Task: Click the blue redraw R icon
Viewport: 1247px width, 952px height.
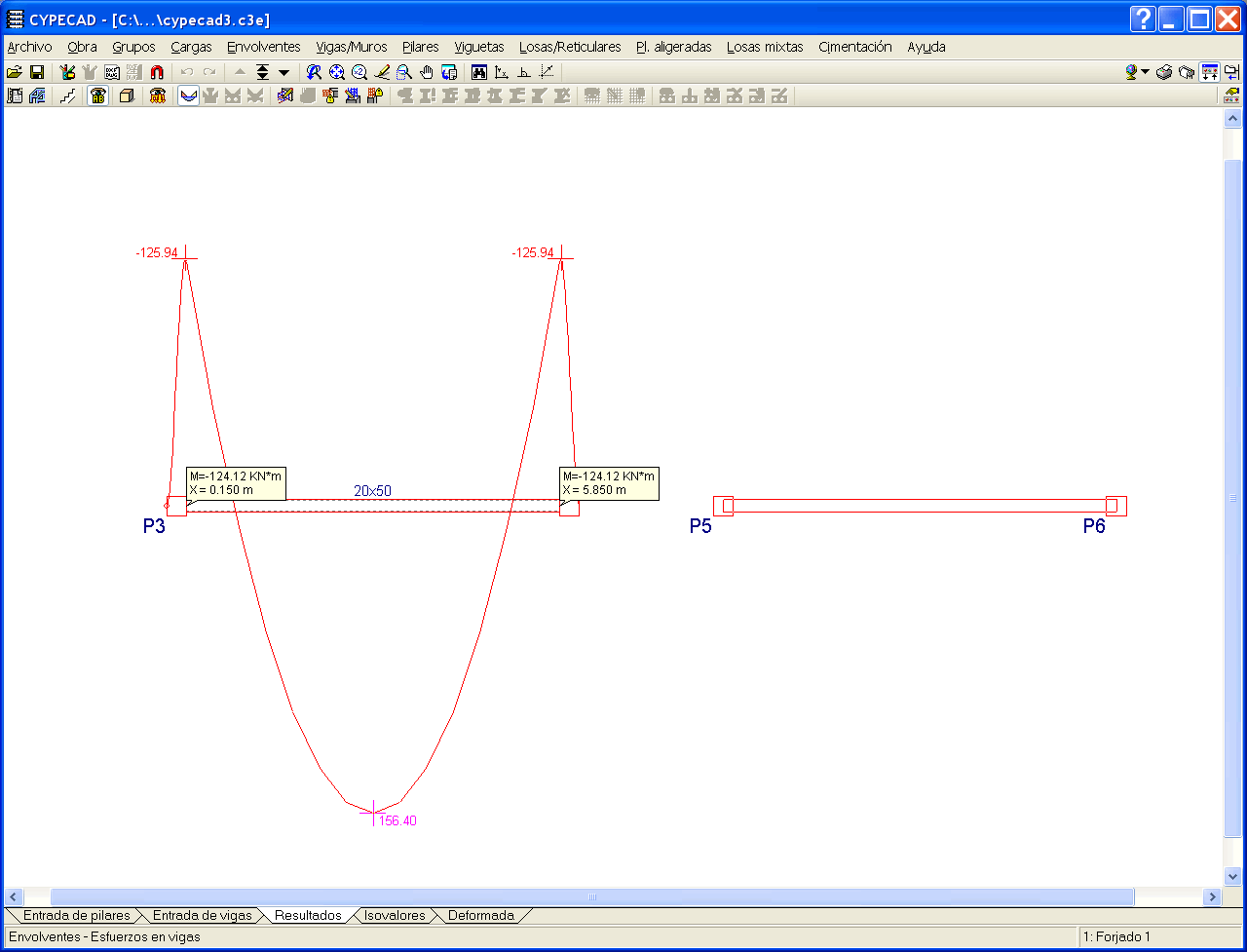Action: coord(314,72)
